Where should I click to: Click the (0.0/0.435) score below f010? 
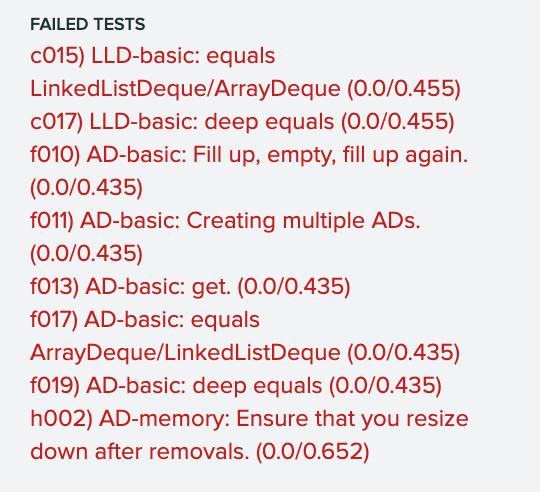pos(86,188)
